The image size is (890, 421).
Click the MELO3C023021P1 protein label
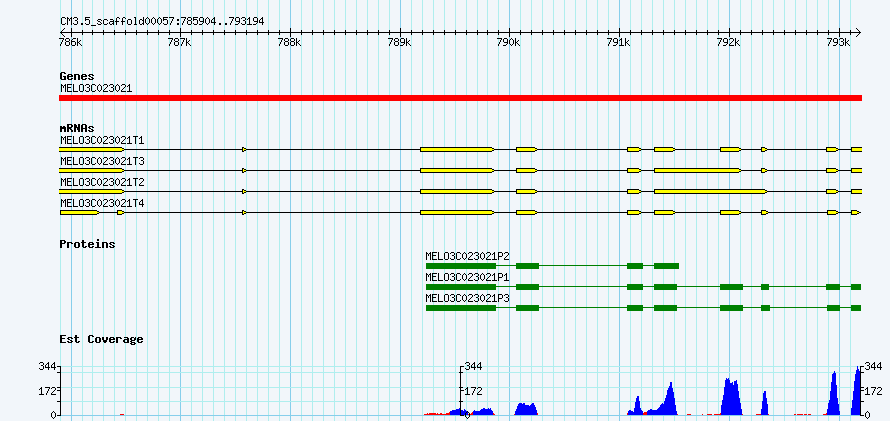pos(467,277)
